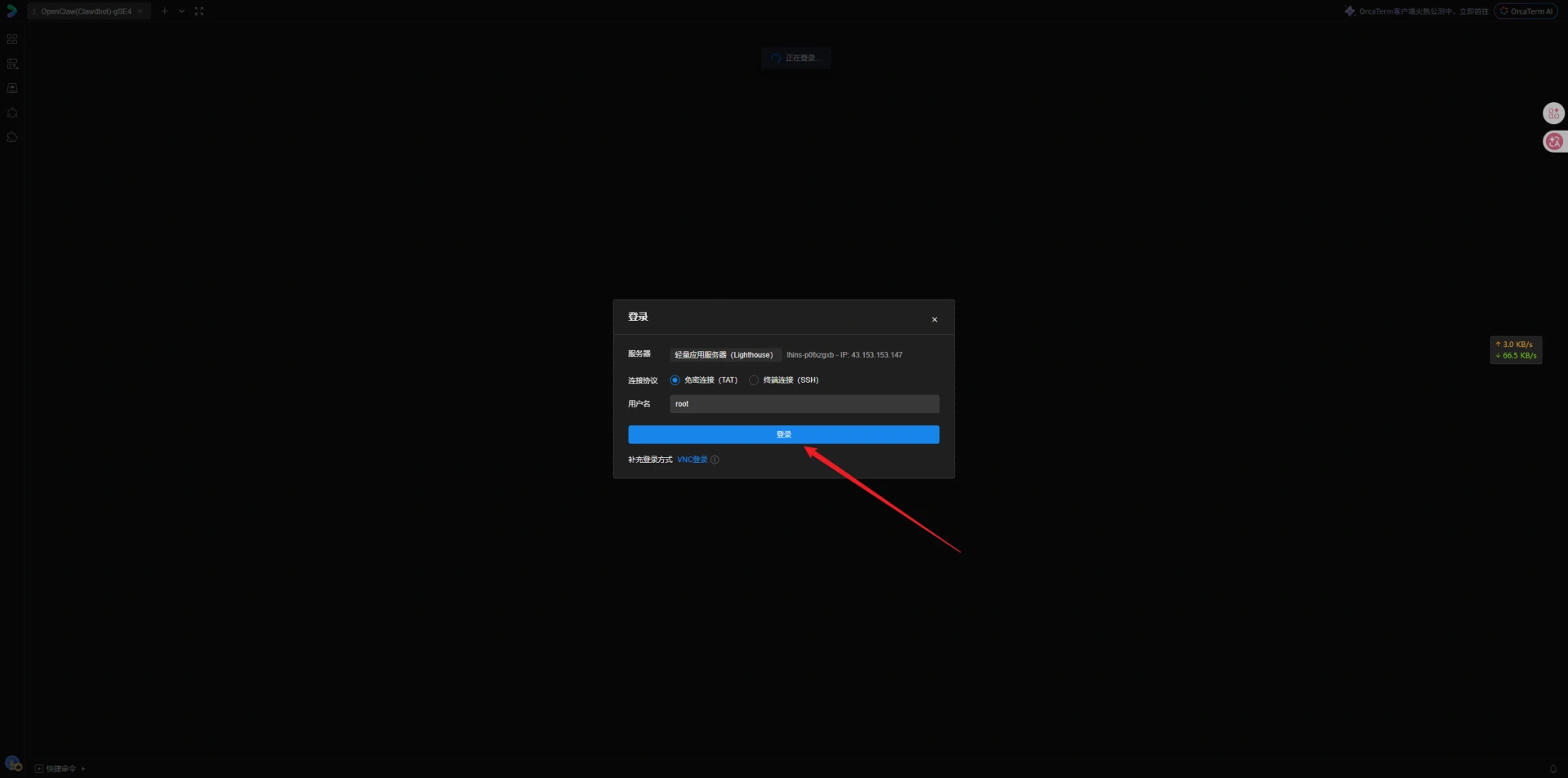The height and width of the screenshot is (778, 1568).
Task: Switch to the OpenClaw(Clawdbot)-gSE4 tab
Action: click(86, 11)
